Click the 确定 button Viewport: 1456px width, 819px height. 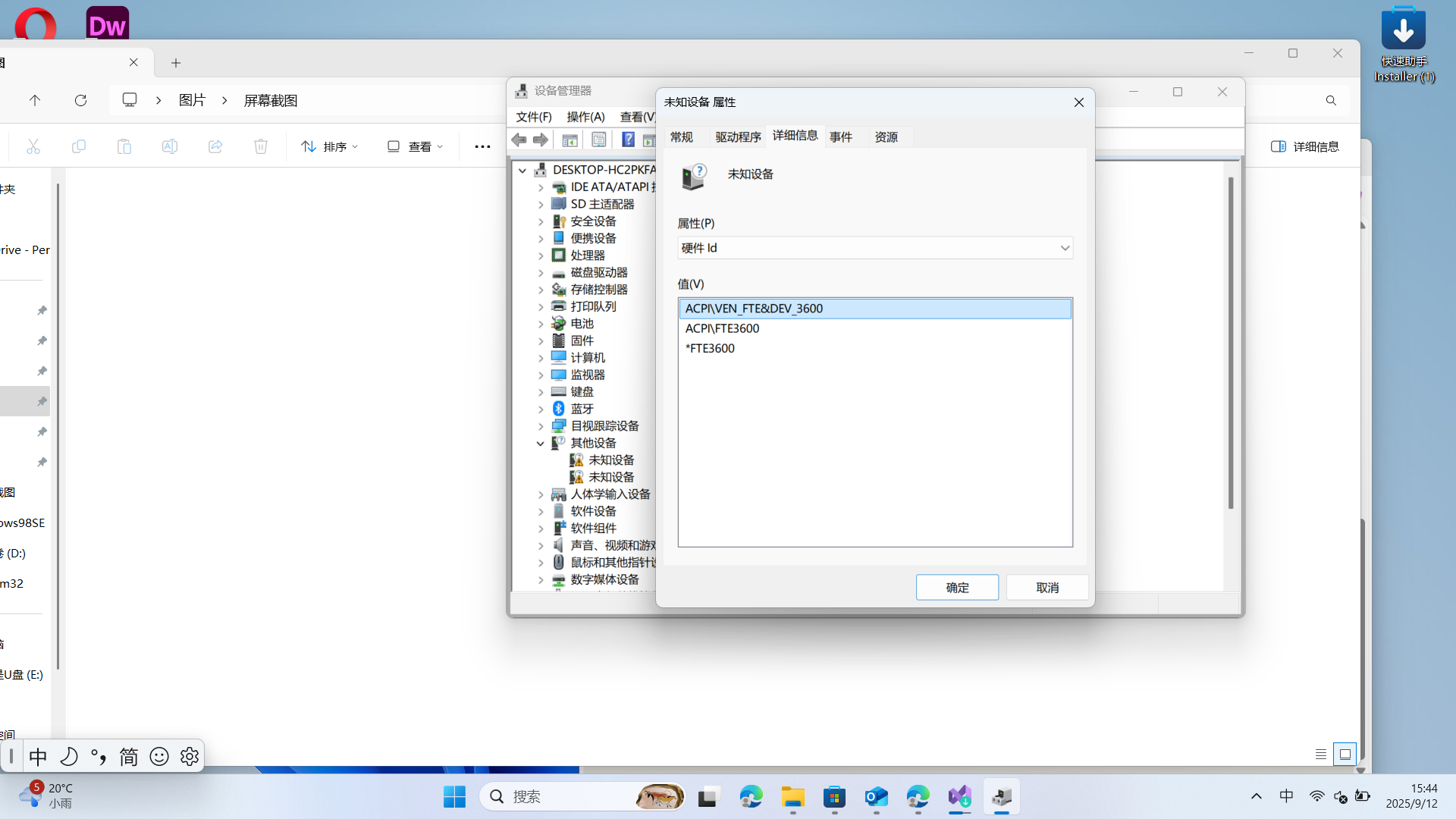957,588
